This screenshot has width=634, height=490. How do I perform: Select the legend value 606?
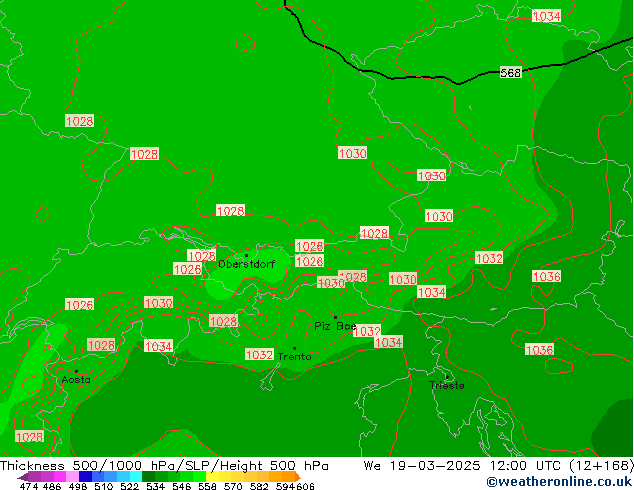[304, 486]
